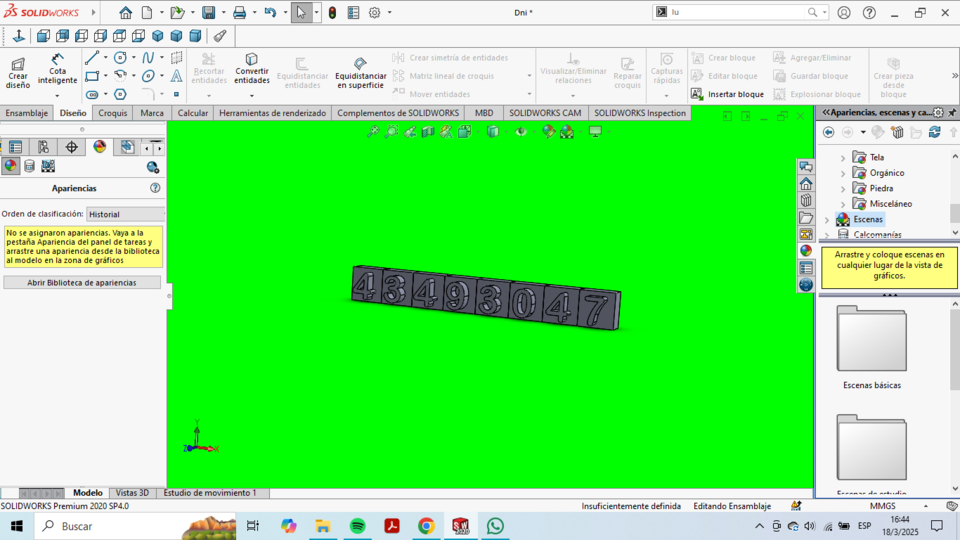Viewport: 960px width, 540px height.
Task: Open the Custom Properties task pane icon
Action: coord(806,268)
